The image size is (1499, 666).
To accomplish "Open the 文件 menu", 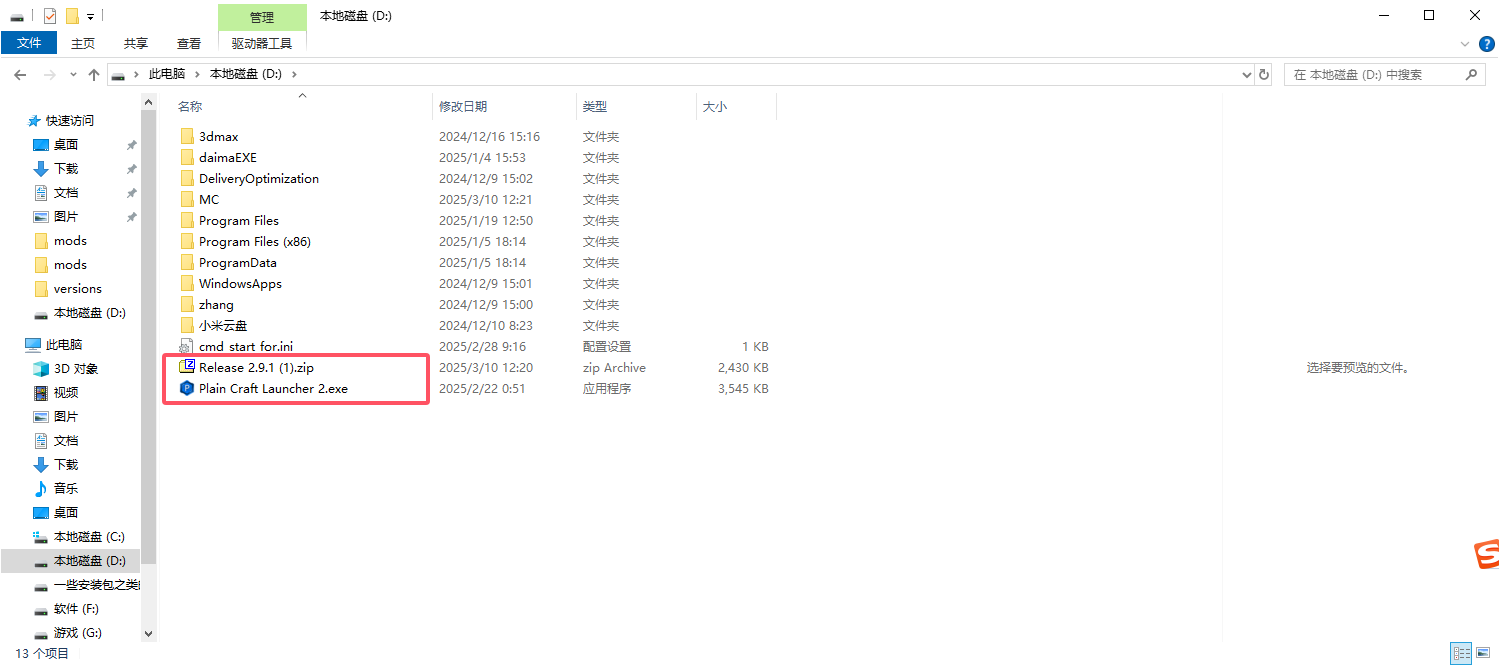I will 29,44.
